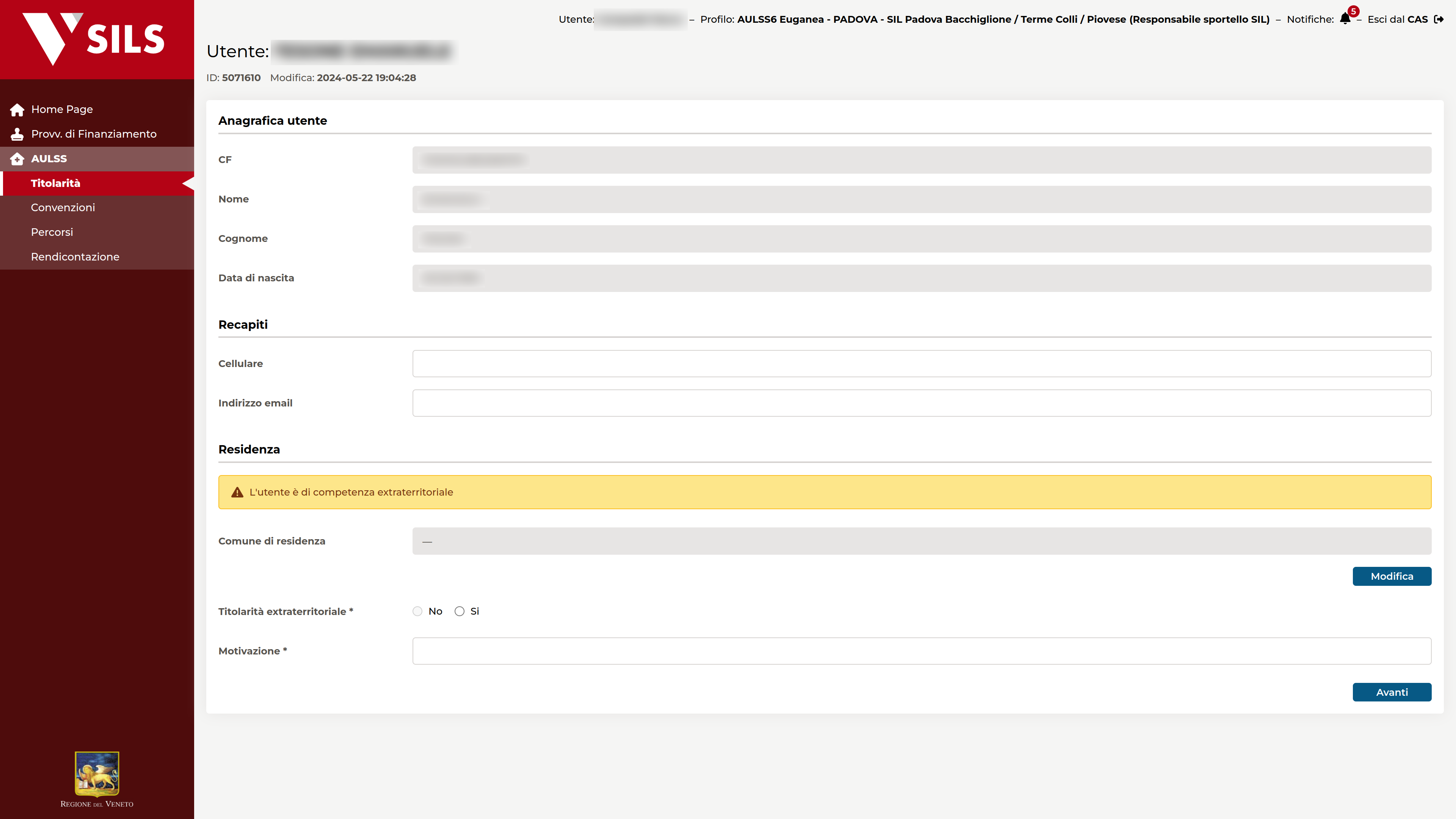This screenshot has width=1456, height=819.
Task: Open the Convenzioni submenu
Action: [97, 207]
